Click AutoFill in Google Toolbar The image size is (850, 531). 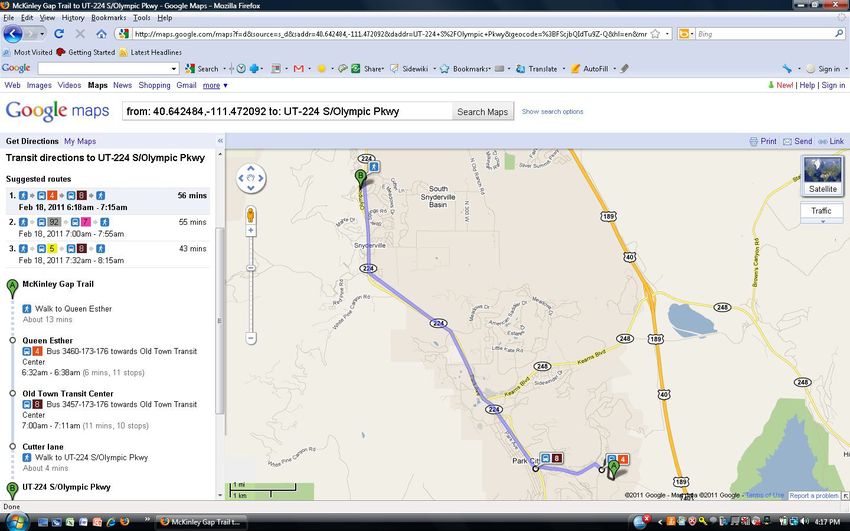click(590, 69)
